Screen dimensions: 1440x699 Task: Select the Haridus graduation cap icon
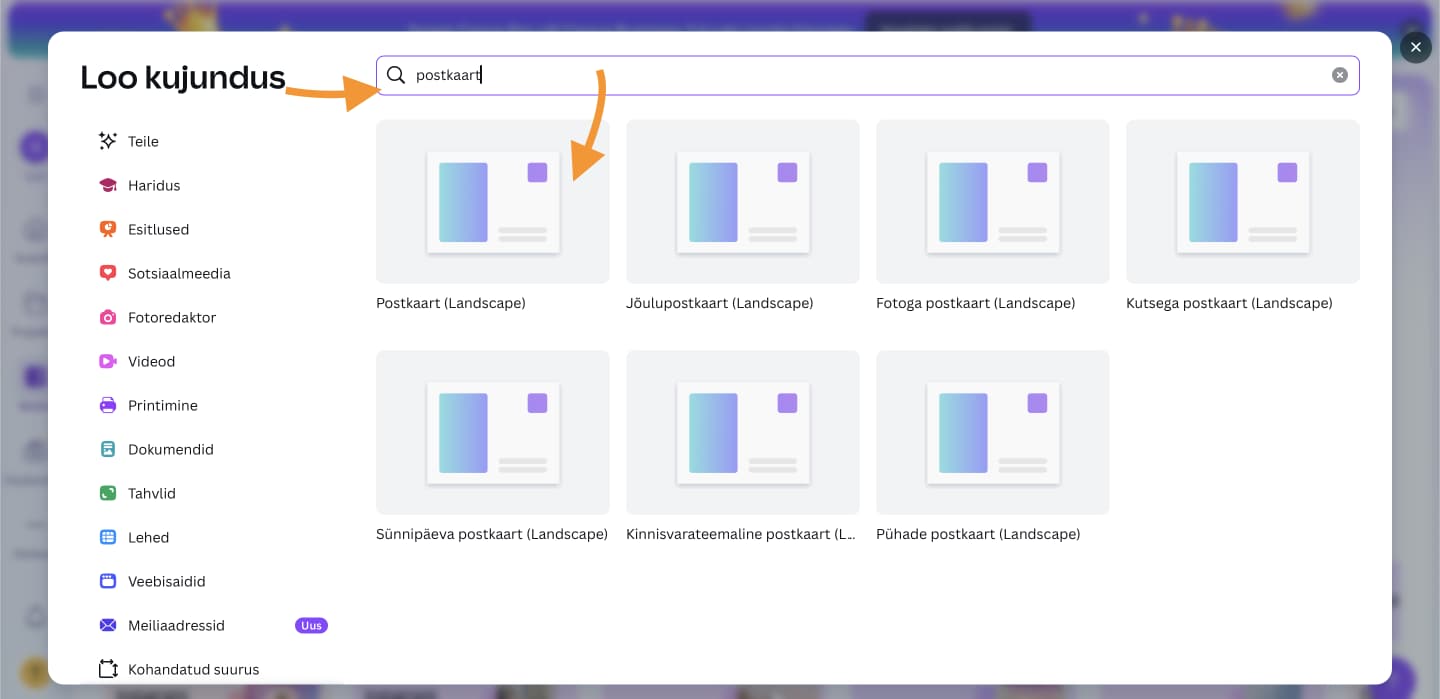click(x=108, y=185)
